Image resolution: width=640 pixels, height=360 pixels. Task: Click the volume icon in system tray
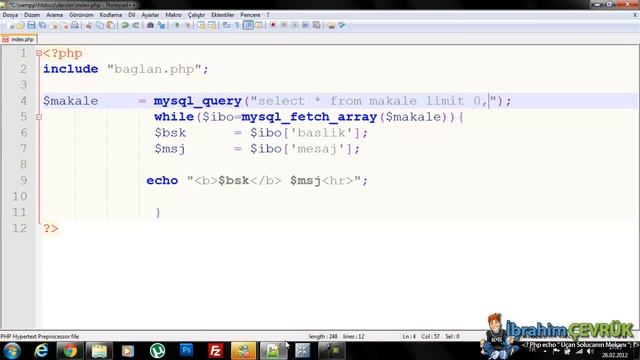pos(590,351)
